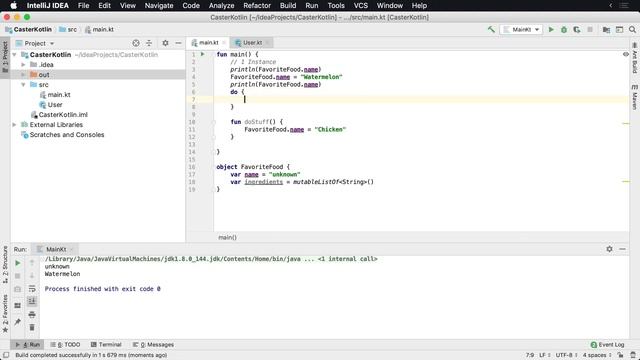Select CasterKotlin.iml in the tree

point(59,115)
